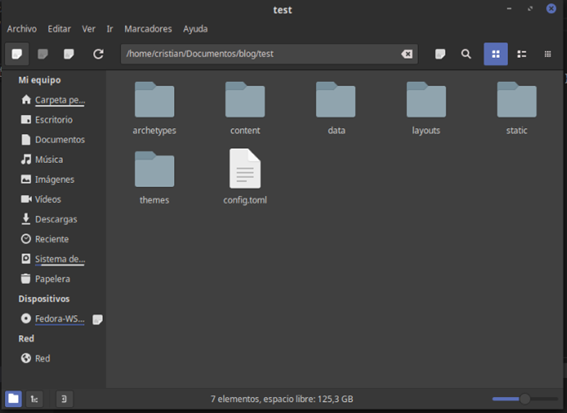This screenshot has width=567, height=413.
Task: Switch to list view
Action: tap(522, 54)
